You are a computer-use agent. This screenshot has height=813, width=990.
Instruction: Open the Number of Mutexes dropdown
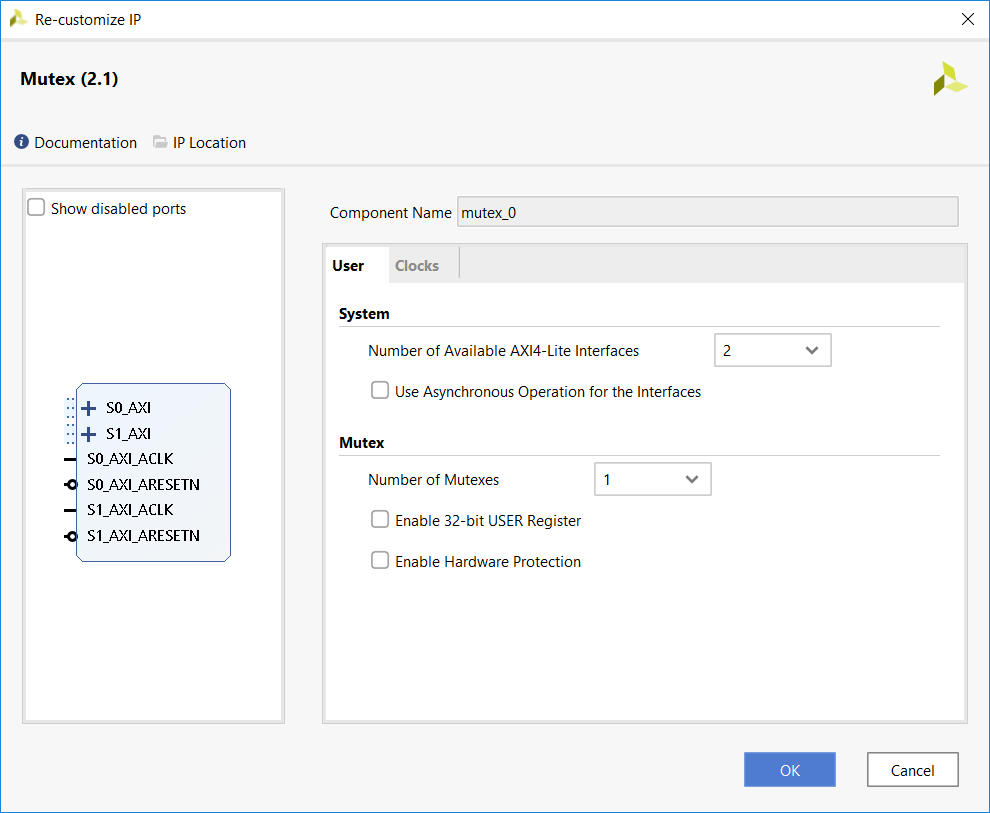coord(653,480)
